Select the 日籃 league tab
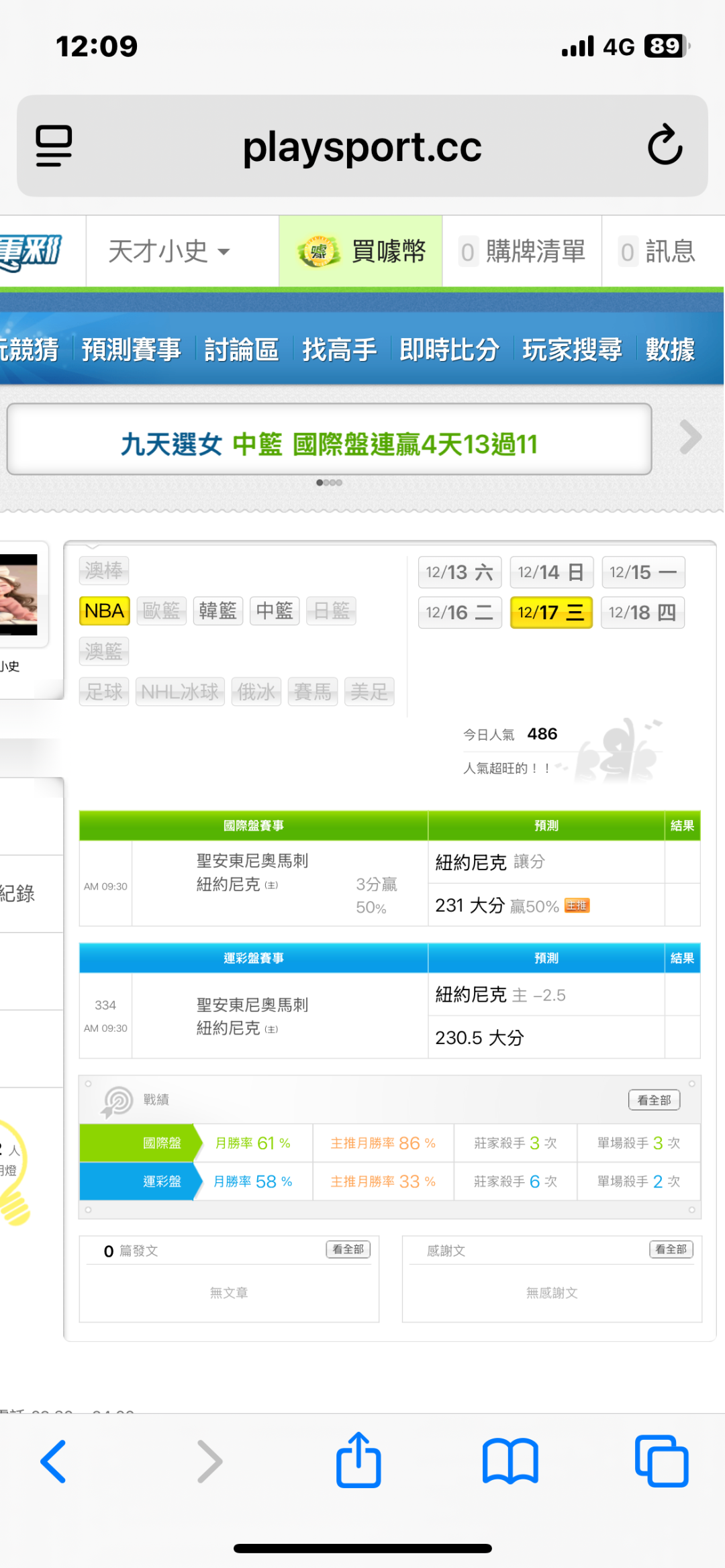 332,611
